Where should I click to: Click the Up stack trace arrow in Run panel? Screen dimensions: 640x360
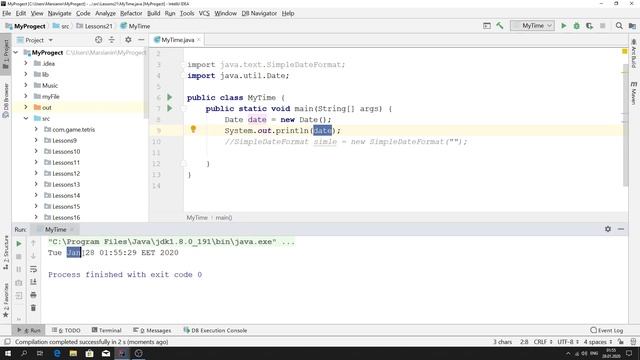point(33,243)
